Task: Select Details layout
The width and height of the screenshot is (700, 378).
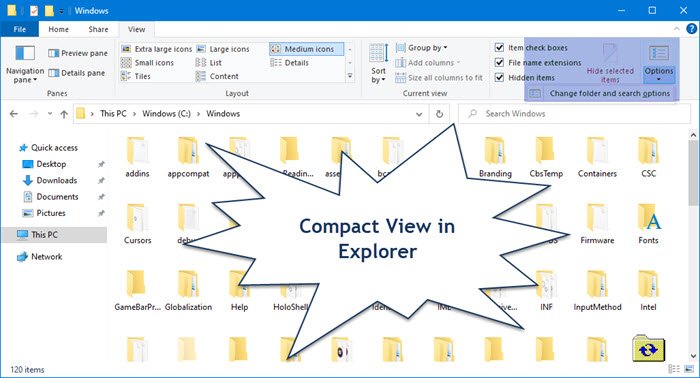Action: point(290,62)
